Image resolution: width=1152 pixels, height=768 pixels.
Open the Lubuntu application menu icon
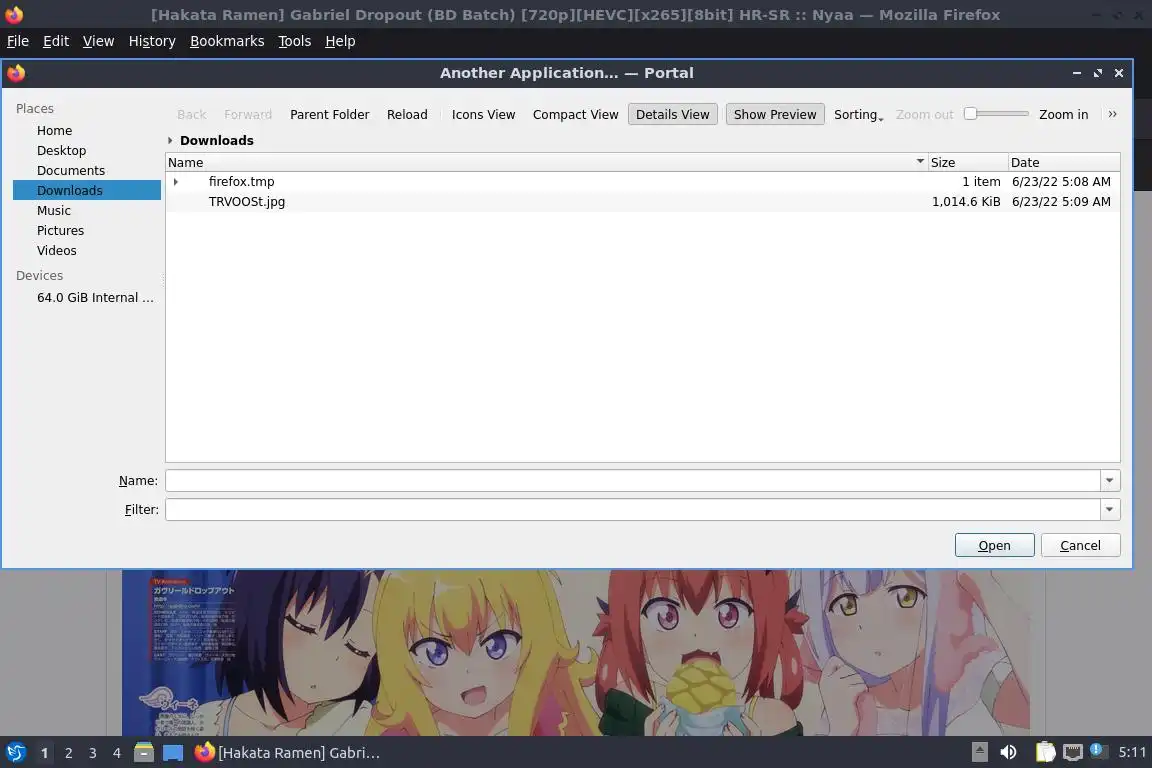tap(15, 753)
